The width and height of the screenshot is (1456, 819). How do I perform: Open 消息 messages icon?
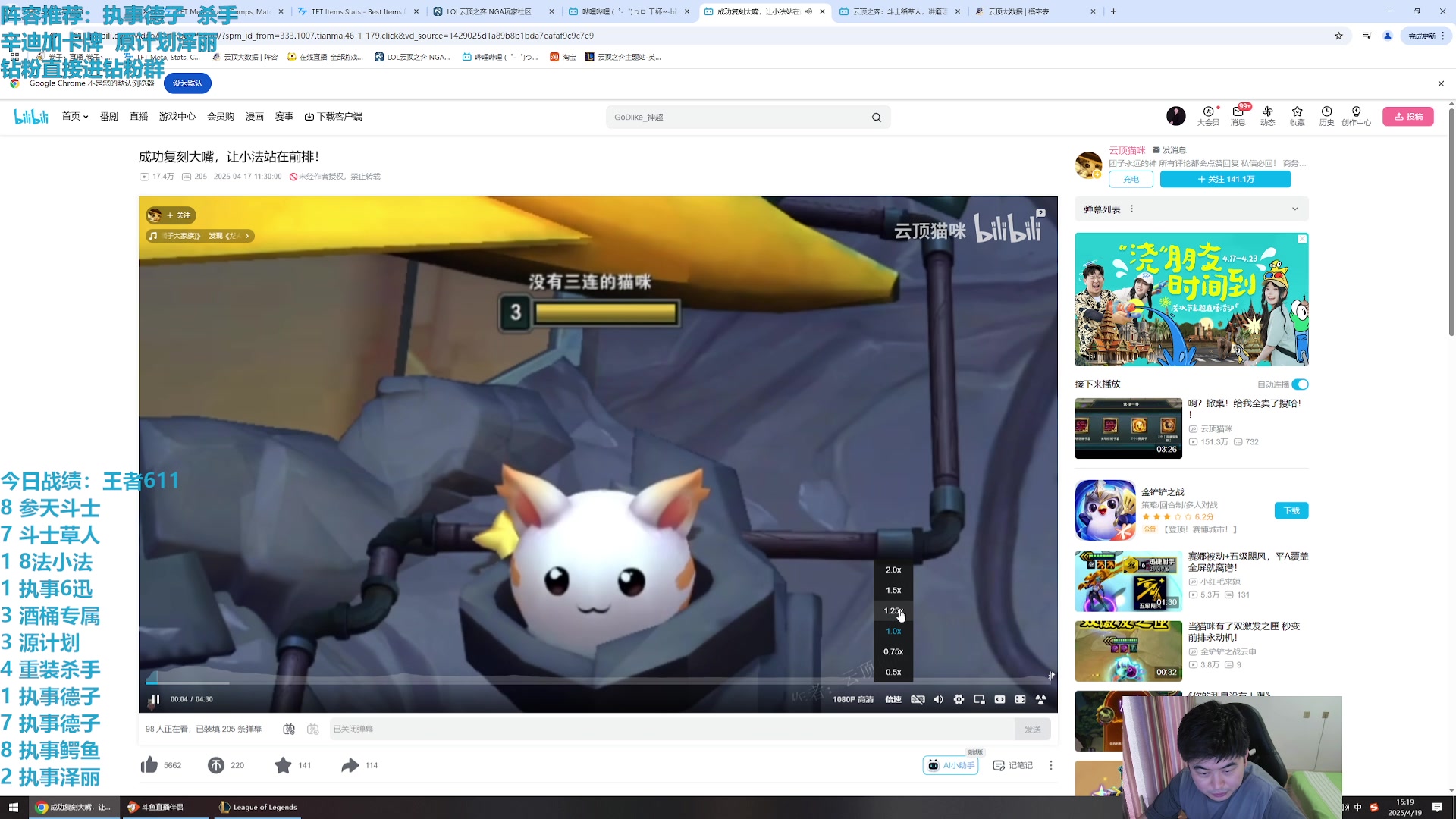tap(1238, 116)
